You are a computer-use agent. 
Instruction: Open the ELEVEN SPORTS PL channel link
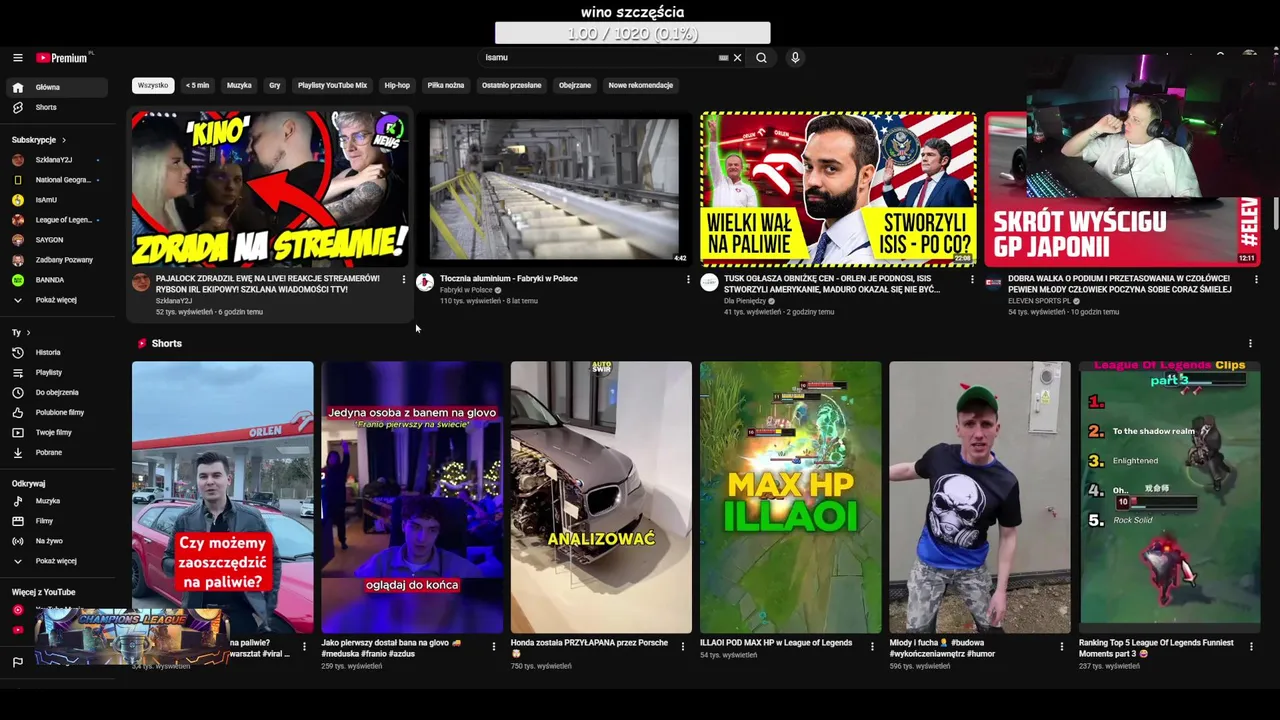(x=1039, y=301)
